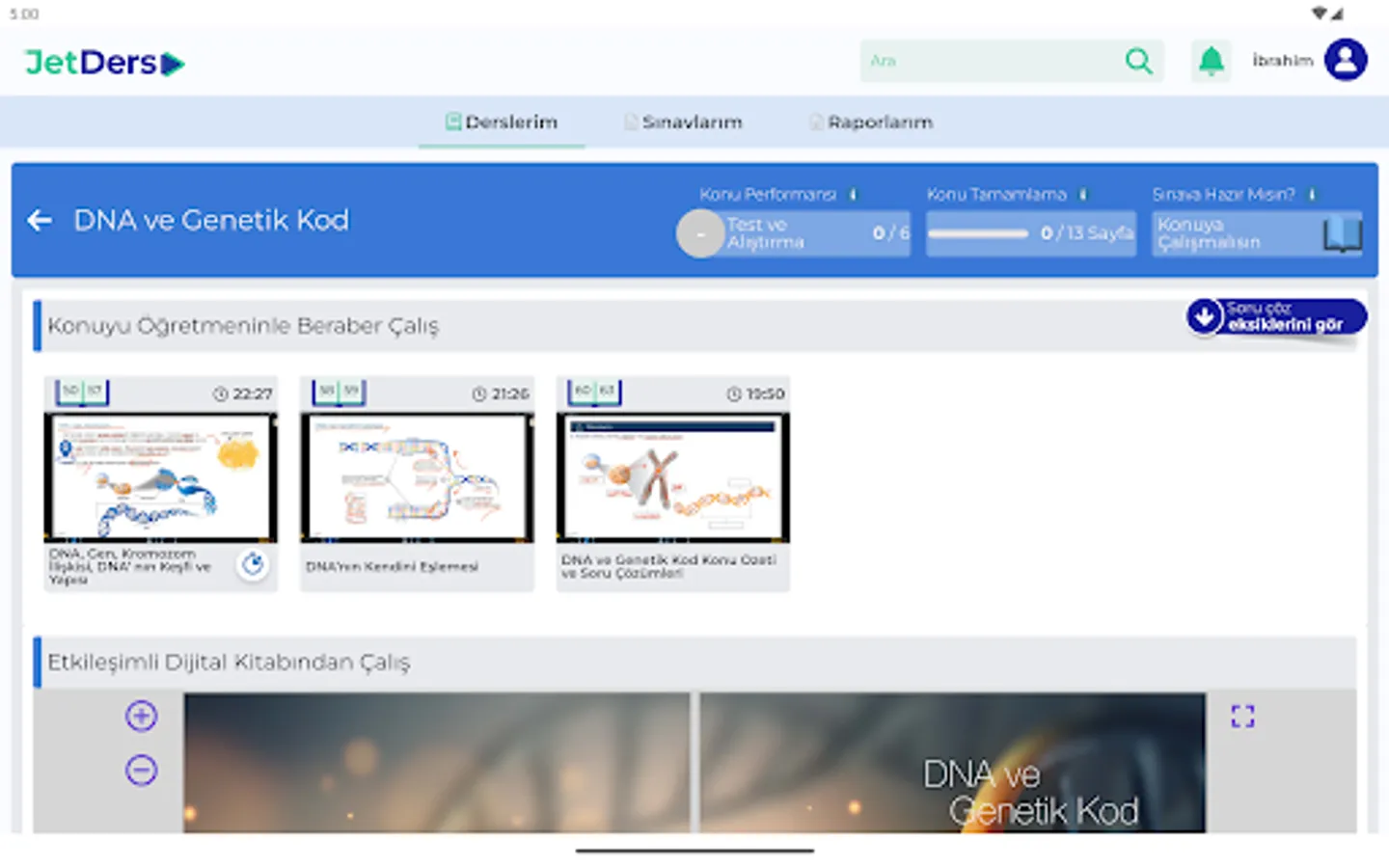The height and width of the screenshot is (868, 1389).
Task: Play the DNA'nın Kendini Eşlemesi video
Action: coord(417,477)
